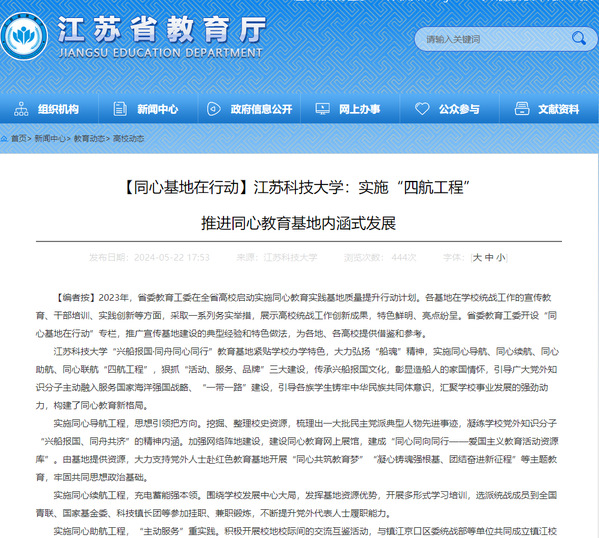Open 新闻中心 breadcrumb link

point(50,138)
